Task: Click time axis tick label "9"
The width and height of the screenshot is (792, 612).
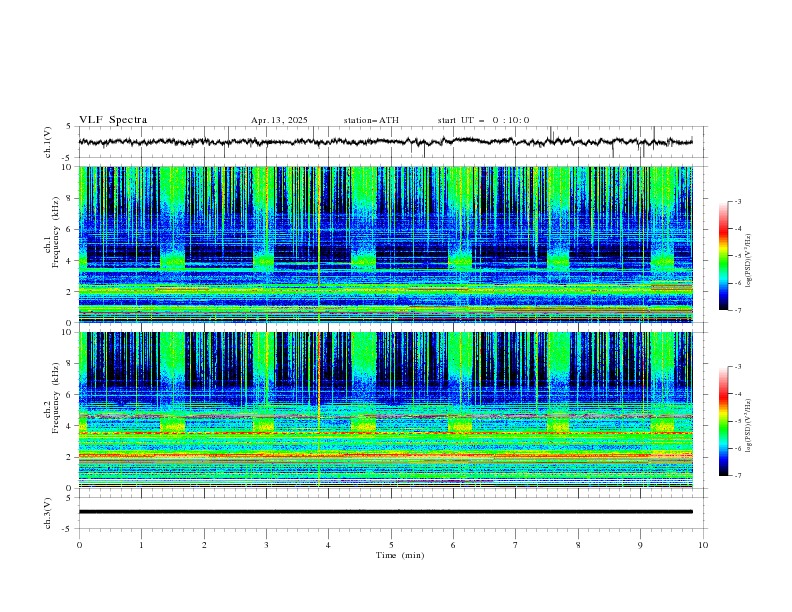Action: tap(640, 545)
